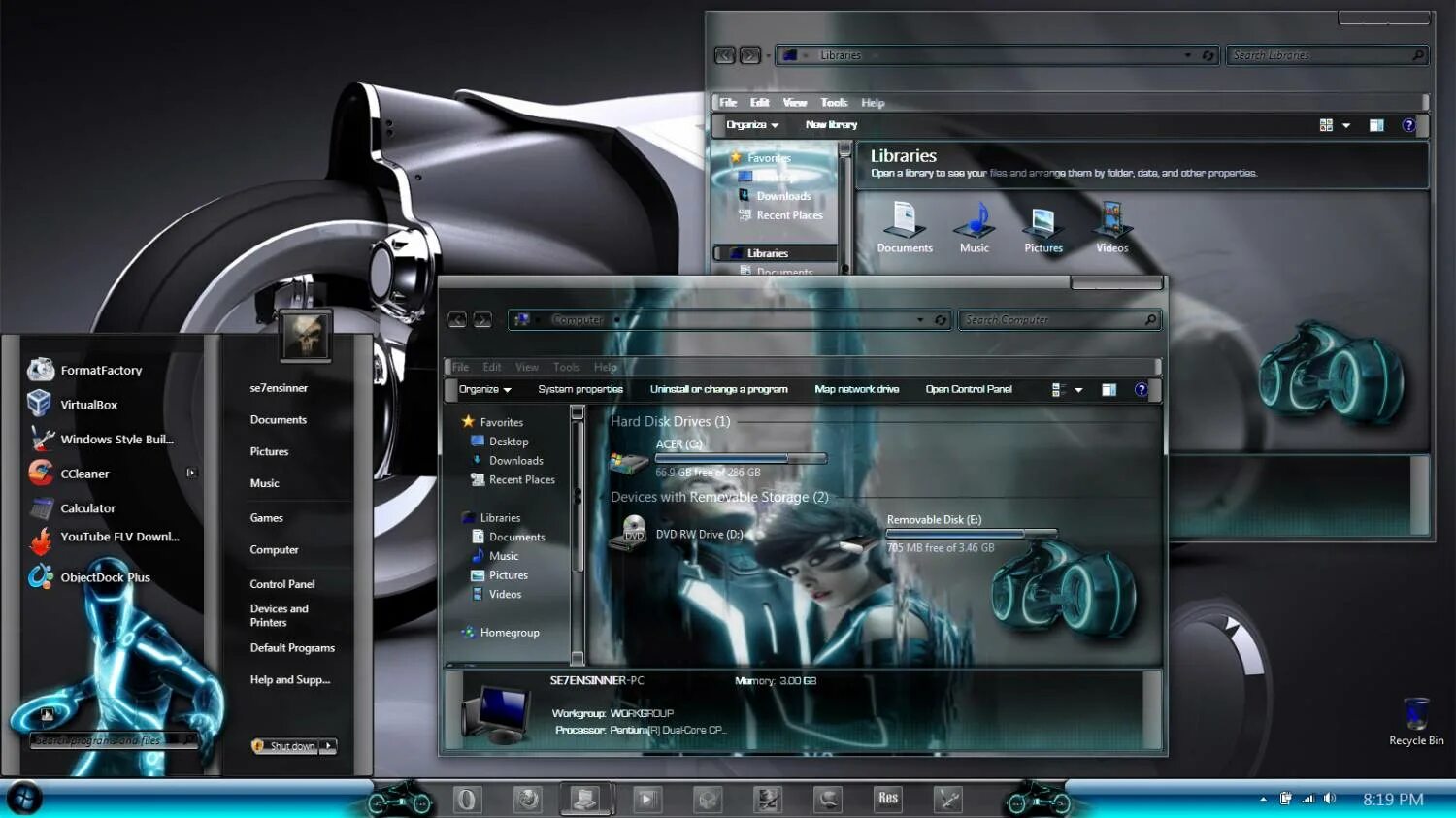Open the Recycle Bin desktop icon
Screen dimensions: 1456x818
pos(1416,721)
